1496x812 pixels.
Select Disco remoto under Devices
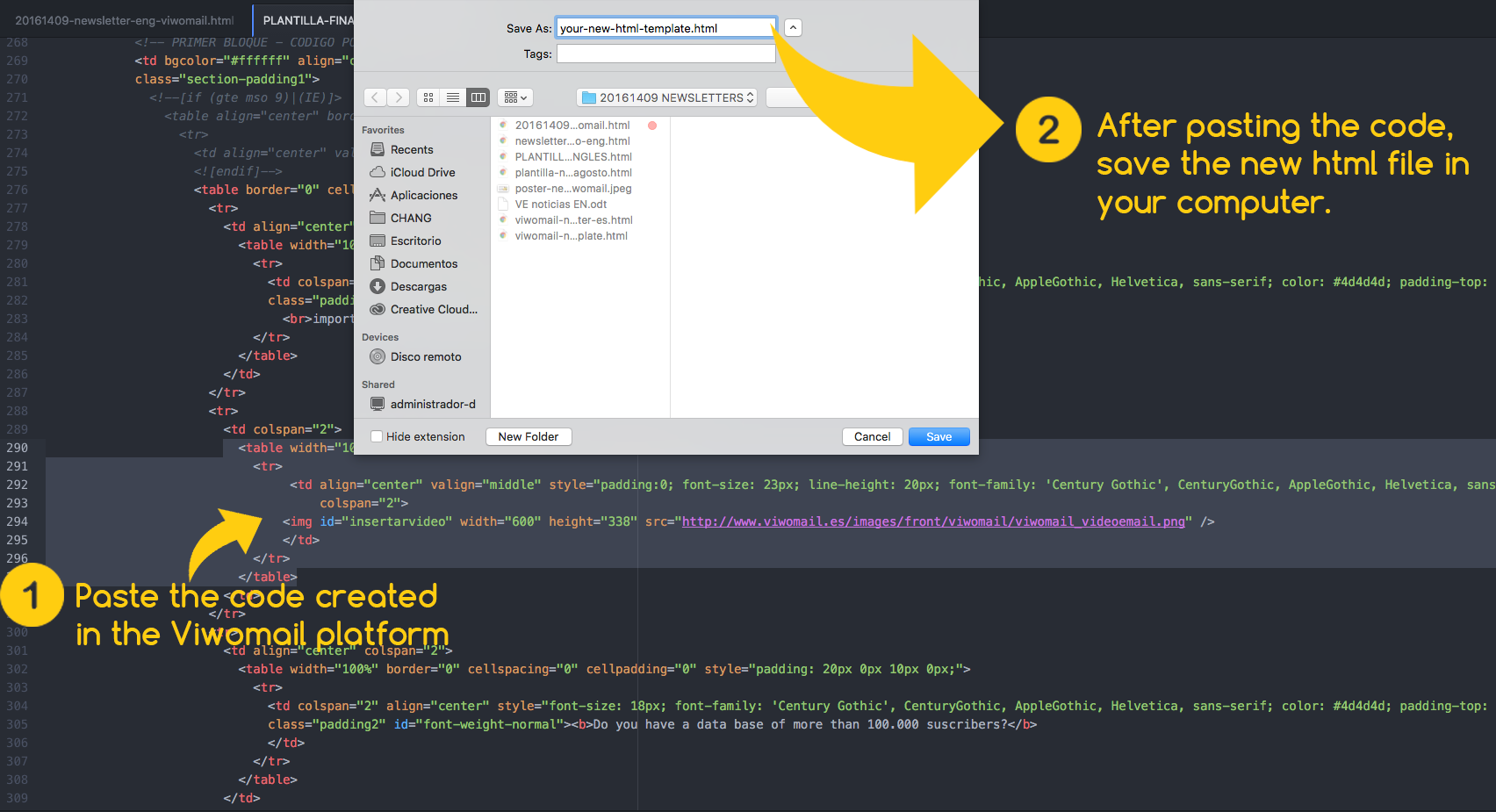tap(425, 357)
